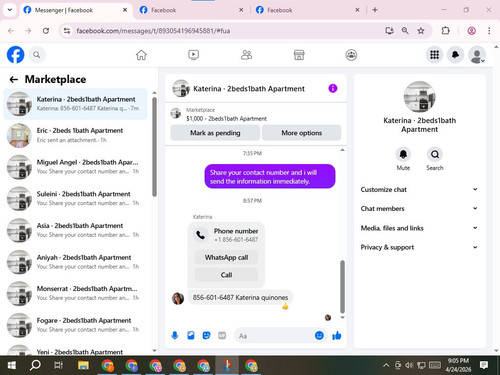Image resolution: width=500 pixels, height=375 pixels.
Task: Open Windows Task View icon
Action: tap(59, 365)
